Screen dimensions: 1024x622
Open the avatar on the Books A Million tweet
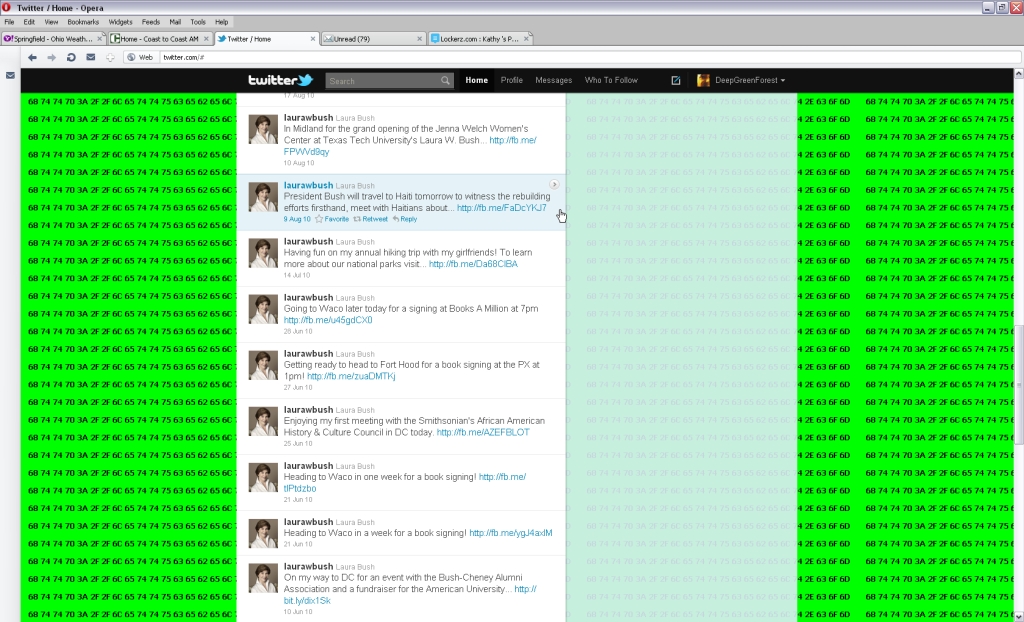(263, 309)
